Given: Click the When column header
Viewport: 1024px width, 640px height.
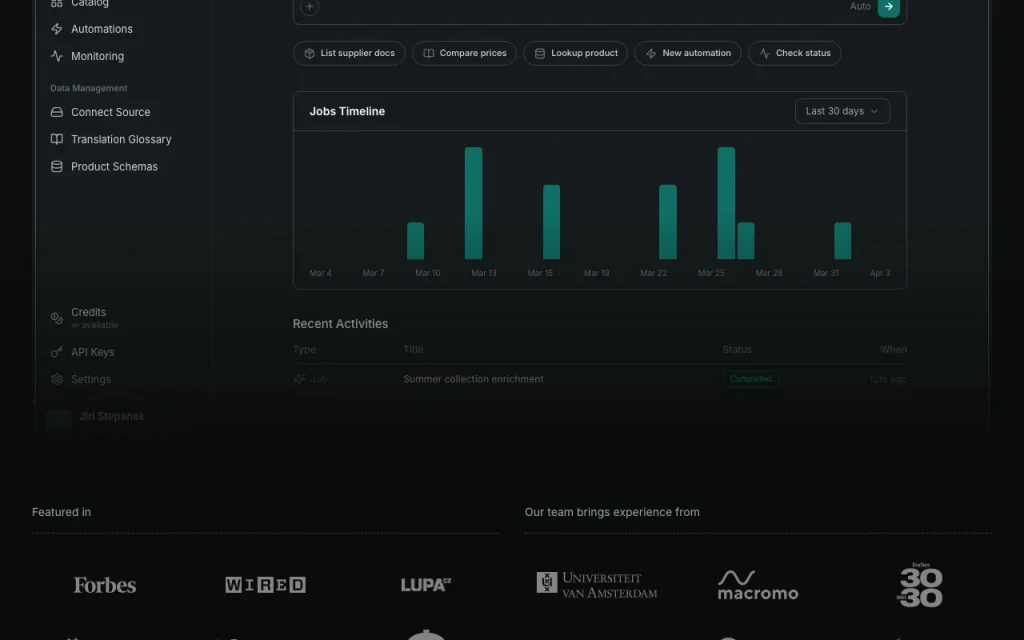Looking at the screenshot, I should coord(893,349).
